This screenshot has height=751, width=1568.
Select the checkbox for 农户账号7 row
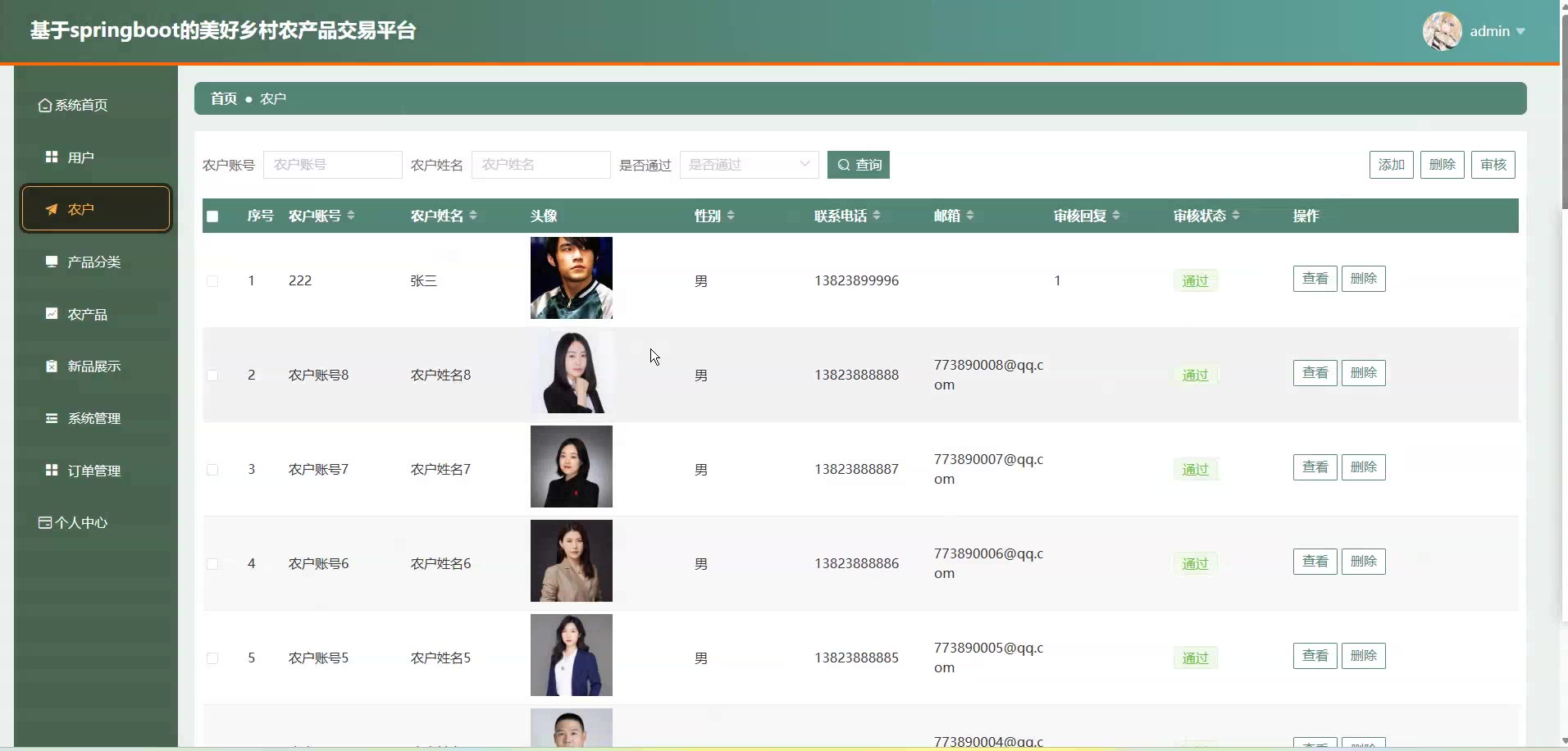(x=213, y=470)
